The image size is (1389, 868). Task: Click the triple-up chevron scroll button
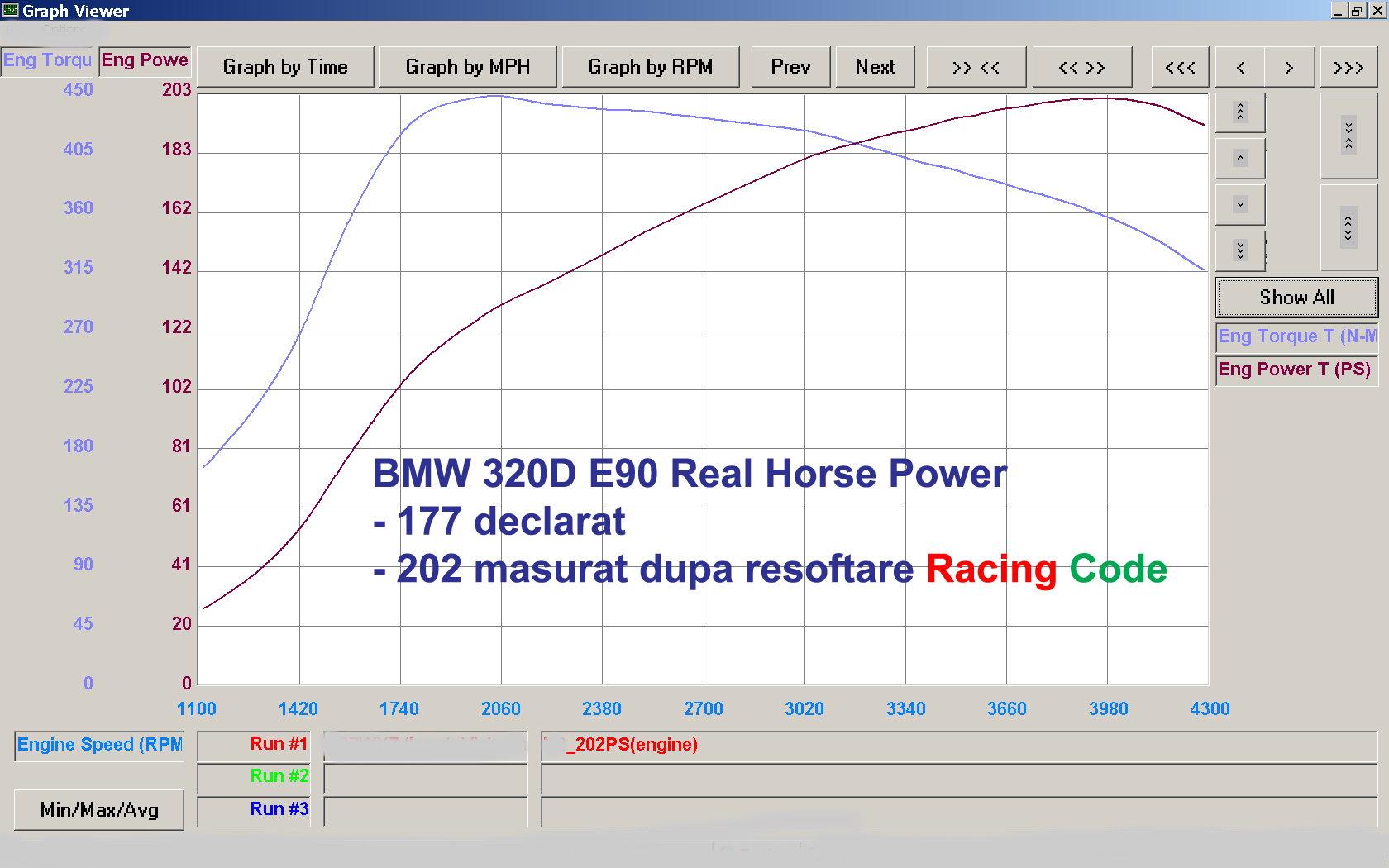click(x=1240, y=112)
